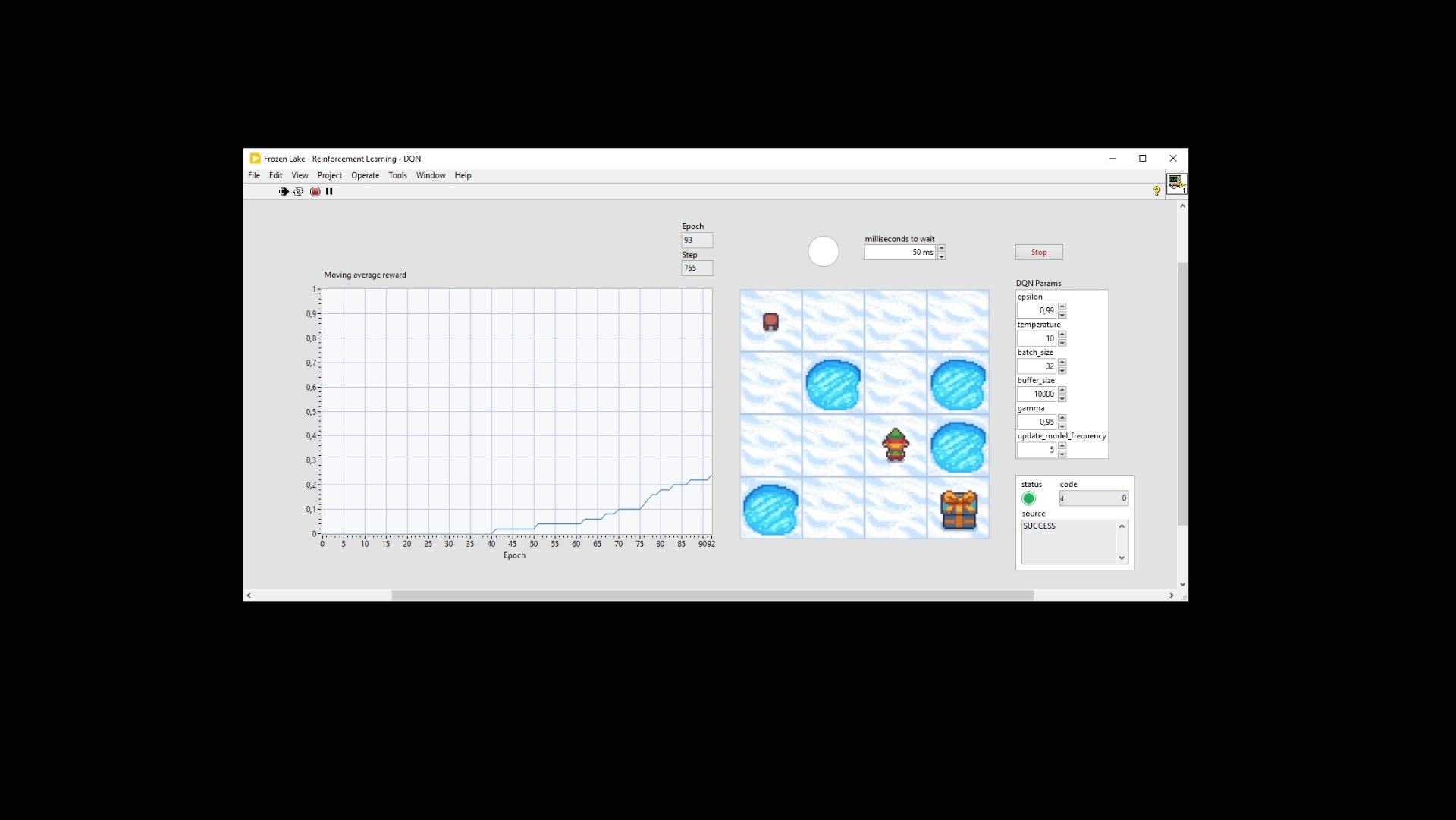
Task: Select the View menu item
Action: pyautogui.click(x=299, y=175)
